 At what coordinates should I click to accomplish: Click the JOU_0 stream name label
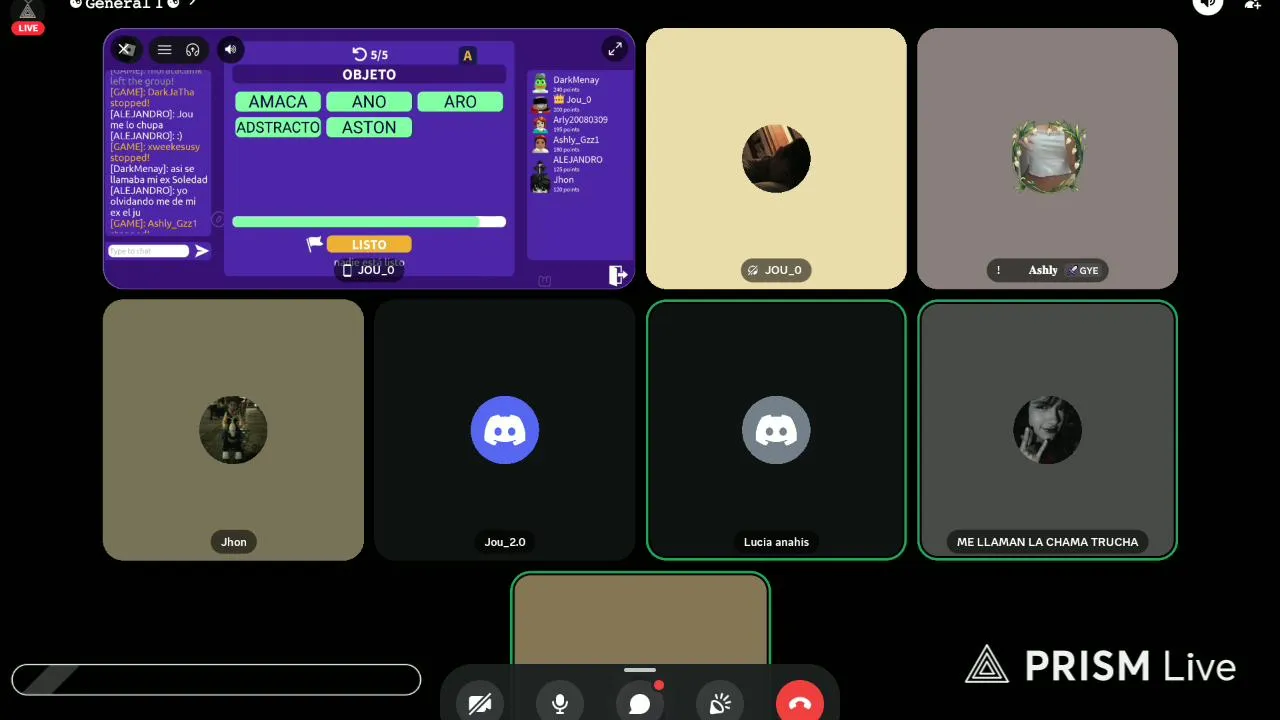coord(369,270)
